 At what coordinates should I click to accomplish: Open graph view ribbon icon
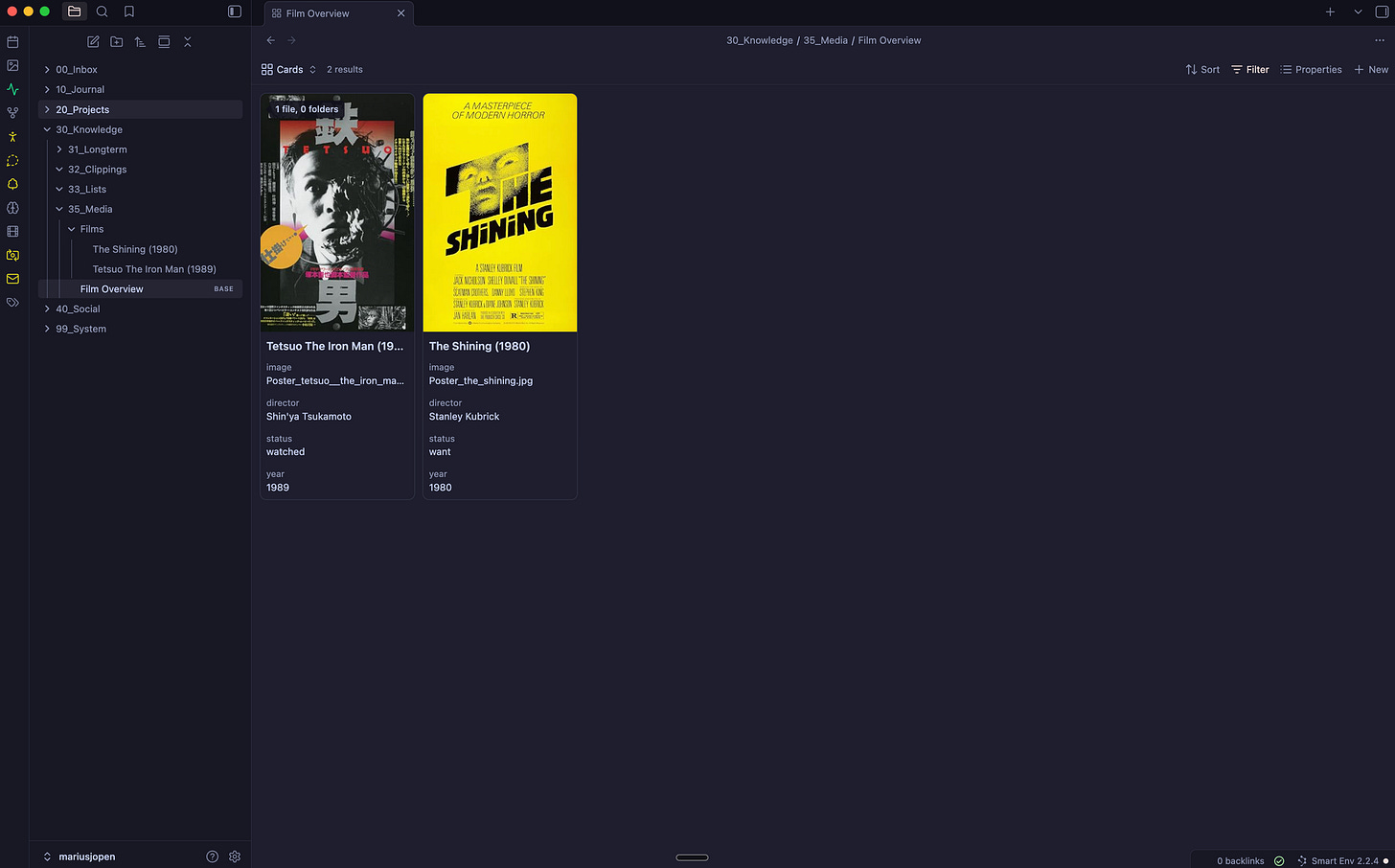pyautogui.click(x=12, y=113)
